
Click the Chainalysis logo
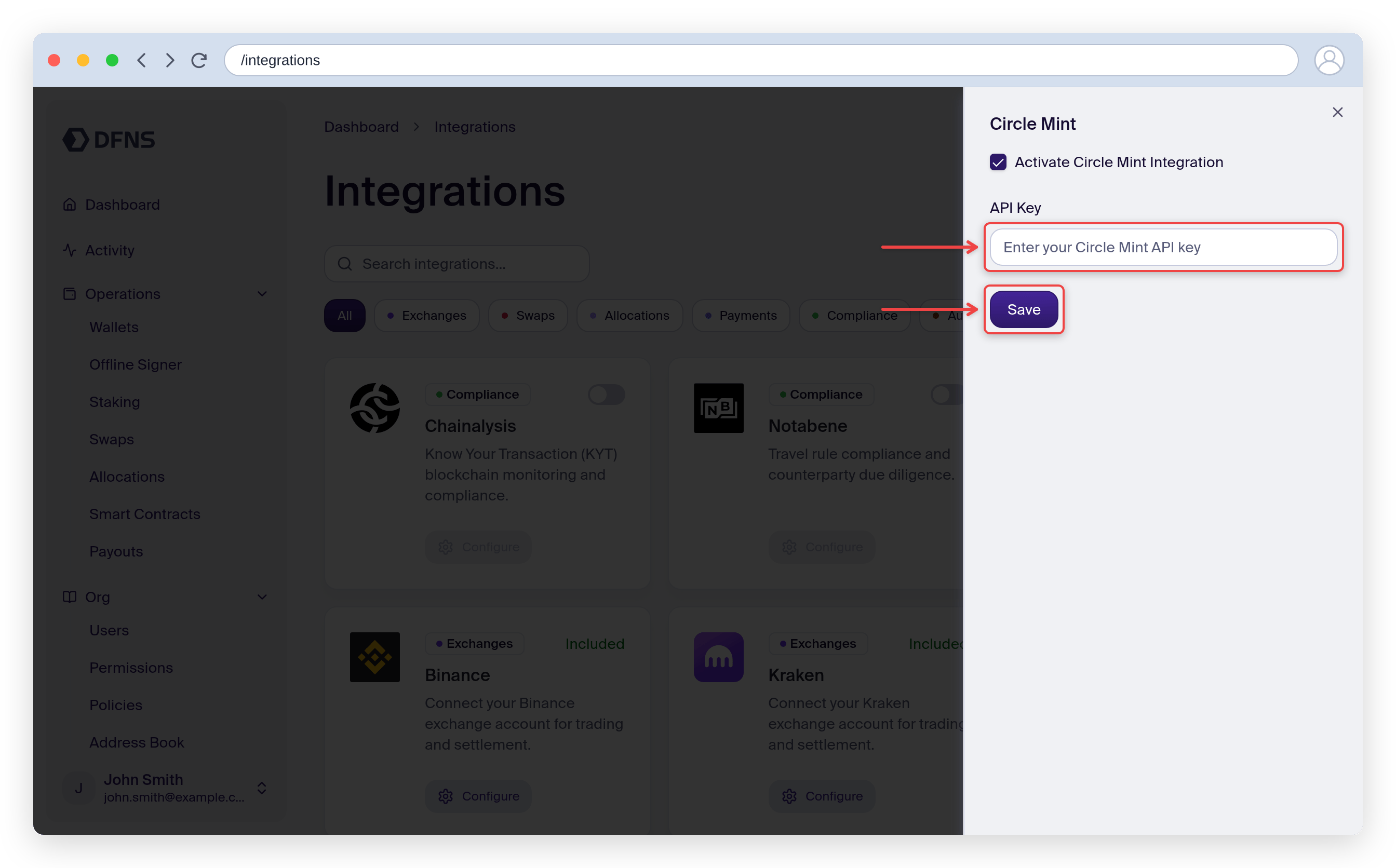tap(375, 408)
